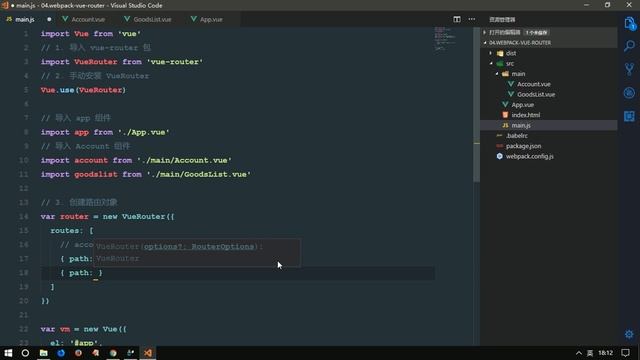Click the 'vue-router' string on line 3
Image resolution: width=640 pixels, height=360 pixels.
coord(175,62)
